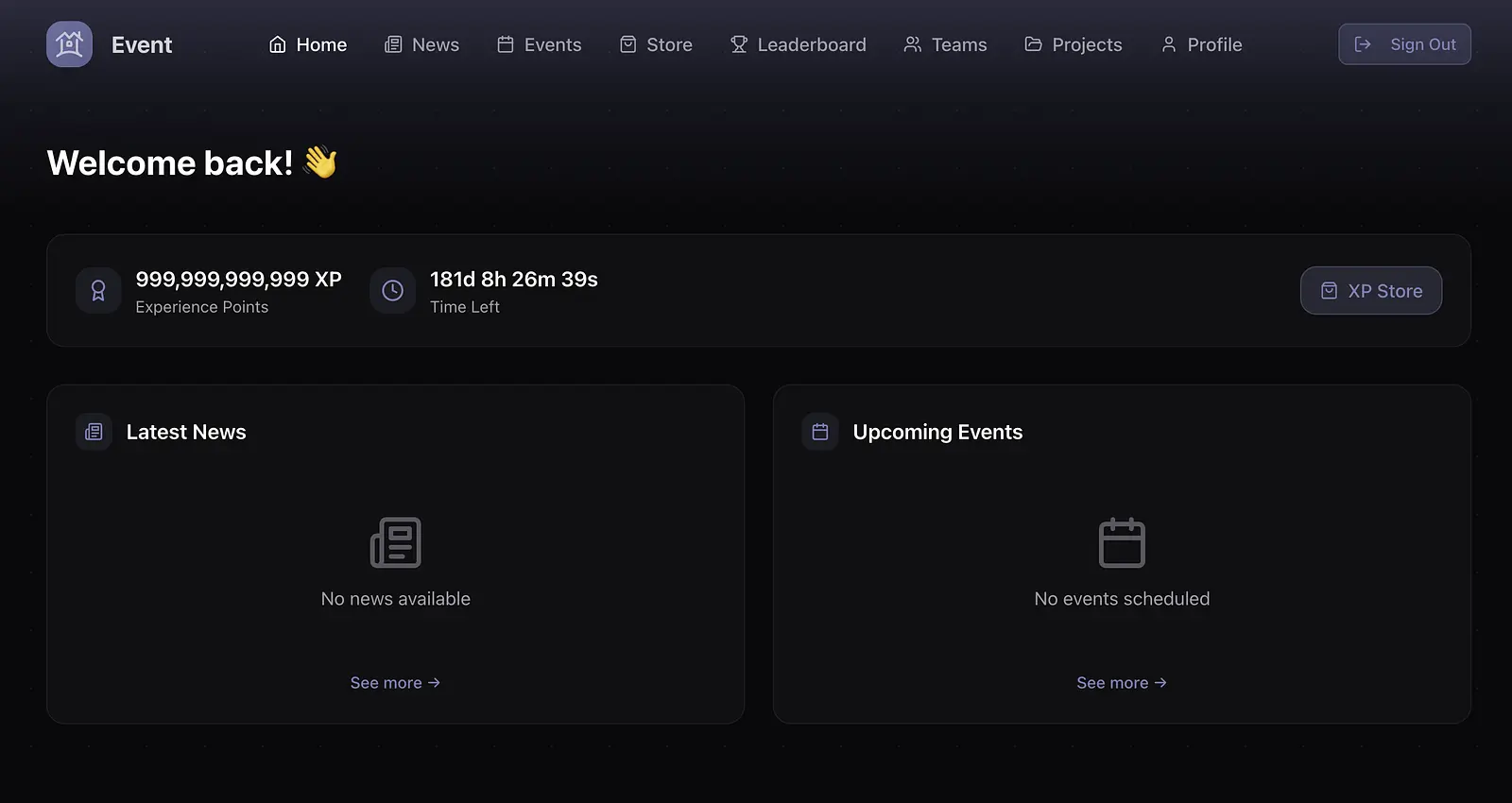Navigate to the Events page
The image size is (1512, 803).
[x=540, y=44]
